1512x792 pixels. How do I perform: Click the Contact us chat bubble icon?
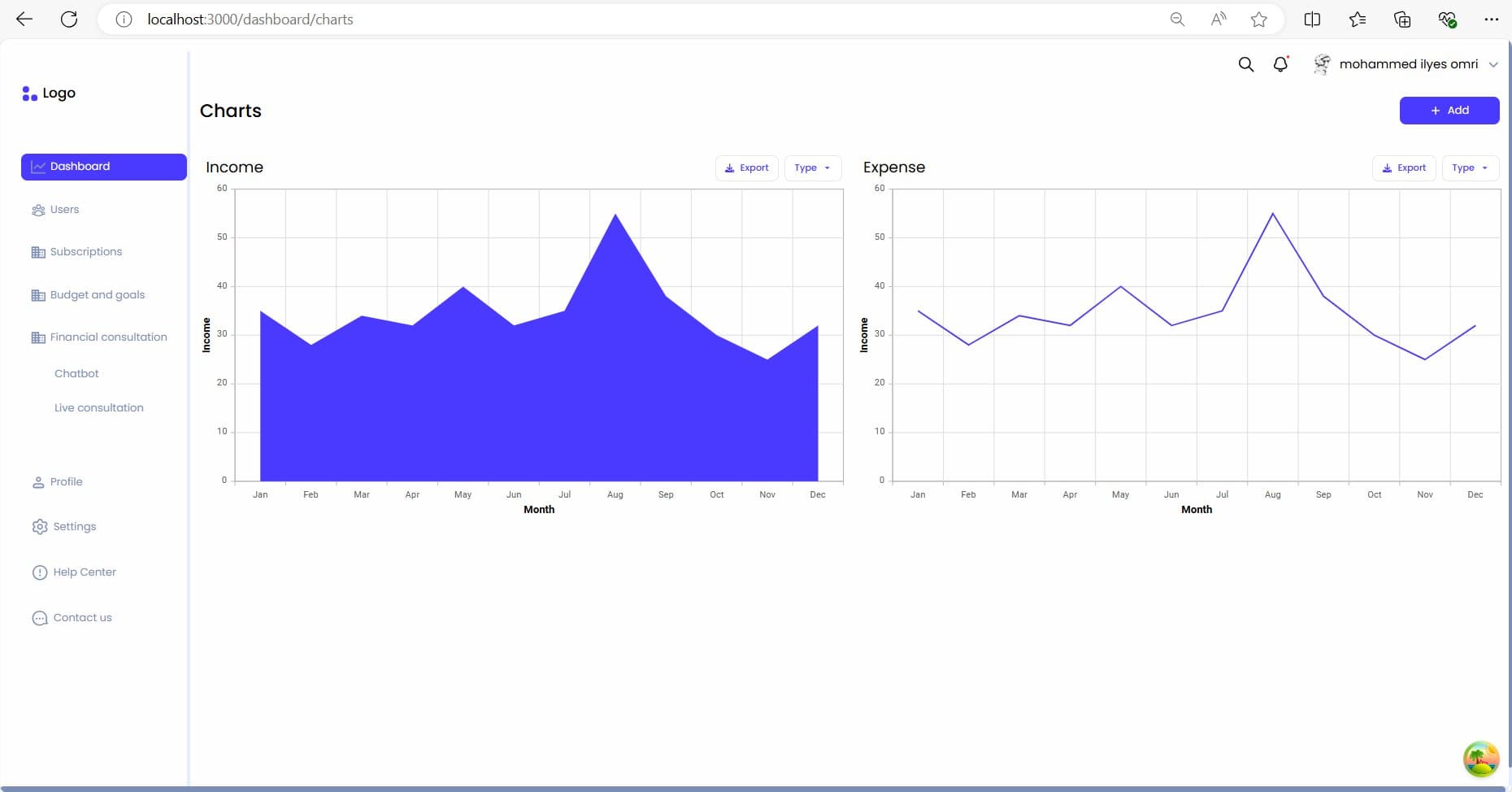click(39, 618)
